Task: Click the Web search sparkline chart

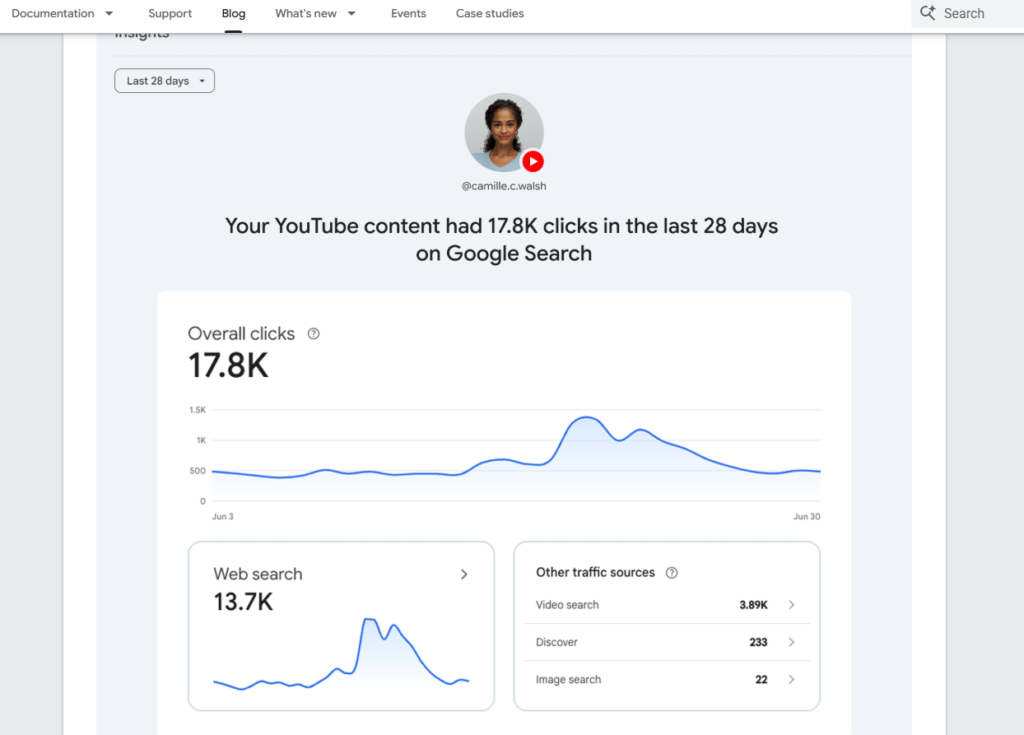Action: pyautogui.click(x=342, y=653)
